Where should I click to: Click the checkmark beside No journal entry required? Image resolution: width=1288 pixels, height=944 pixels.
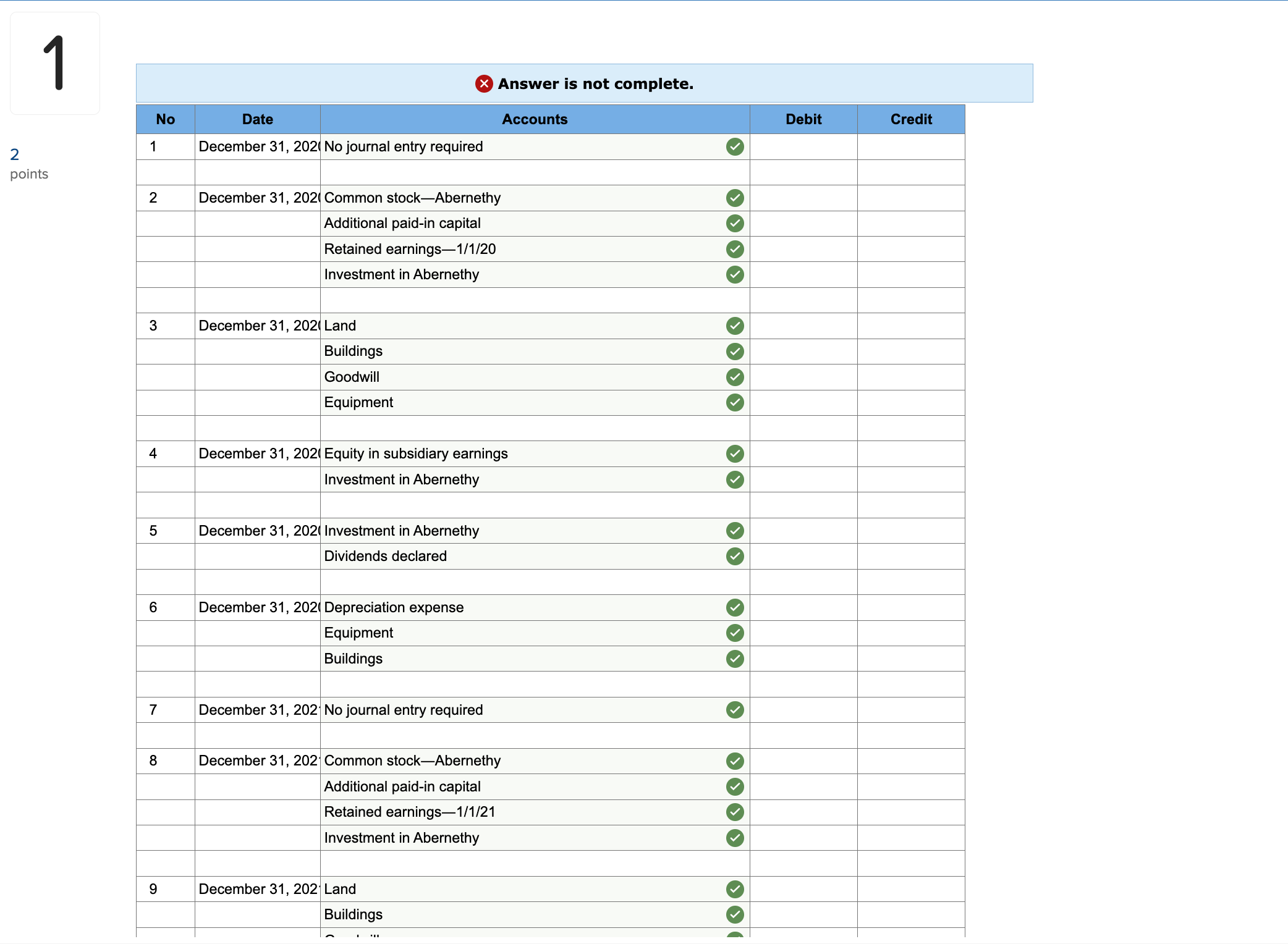click(735, 147)
